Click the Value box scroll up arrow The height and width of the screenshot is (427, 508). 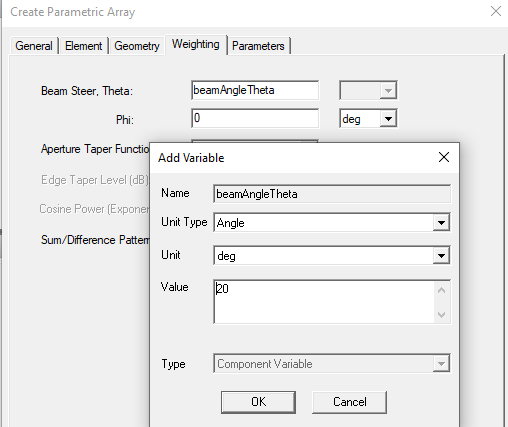[x=442, y=290]
